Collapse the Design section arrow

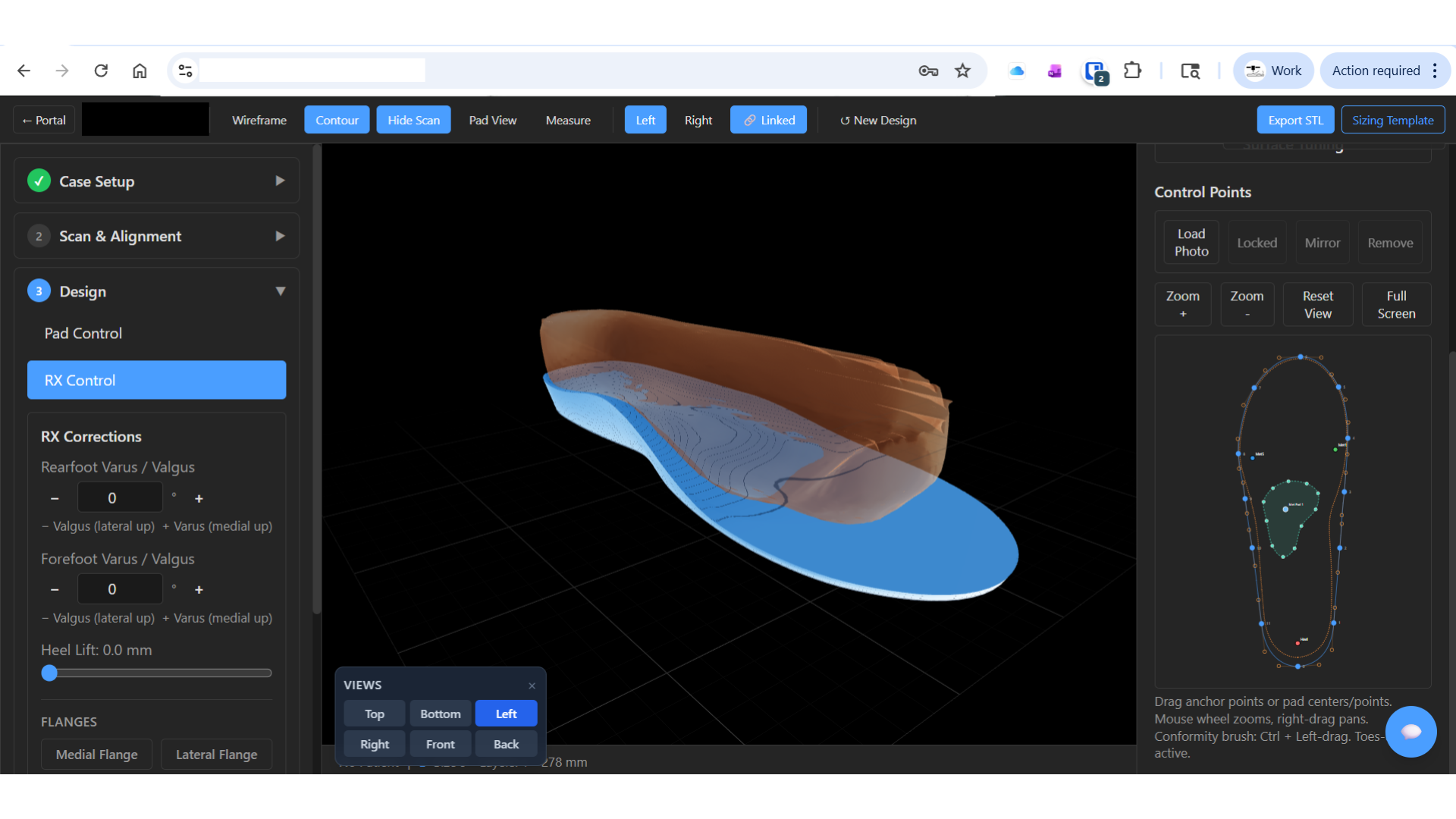pyautogui.click(x=280, y=291)
